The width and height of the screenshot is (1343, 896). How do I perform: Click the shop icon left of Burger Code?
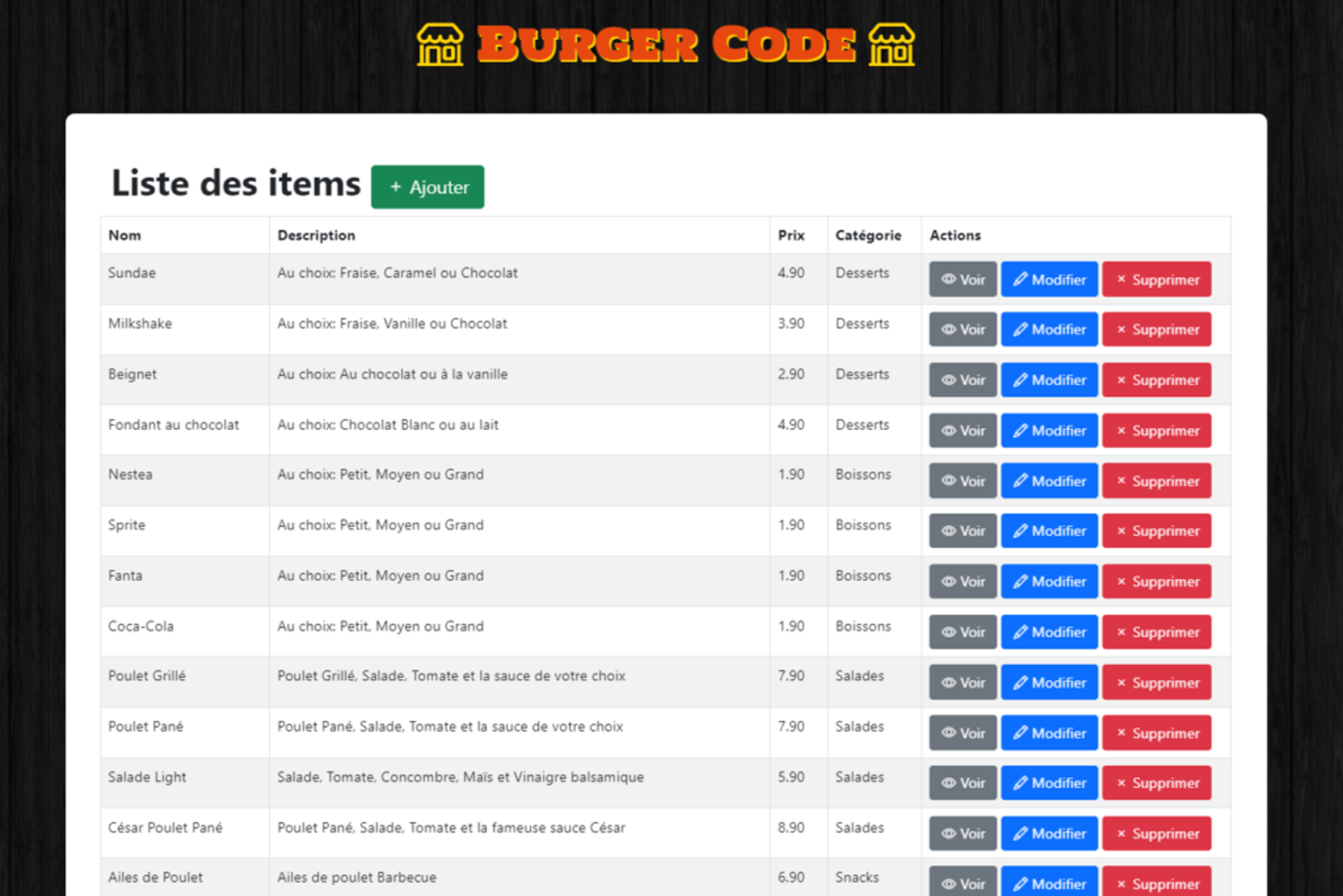click(x=439, y=45)
